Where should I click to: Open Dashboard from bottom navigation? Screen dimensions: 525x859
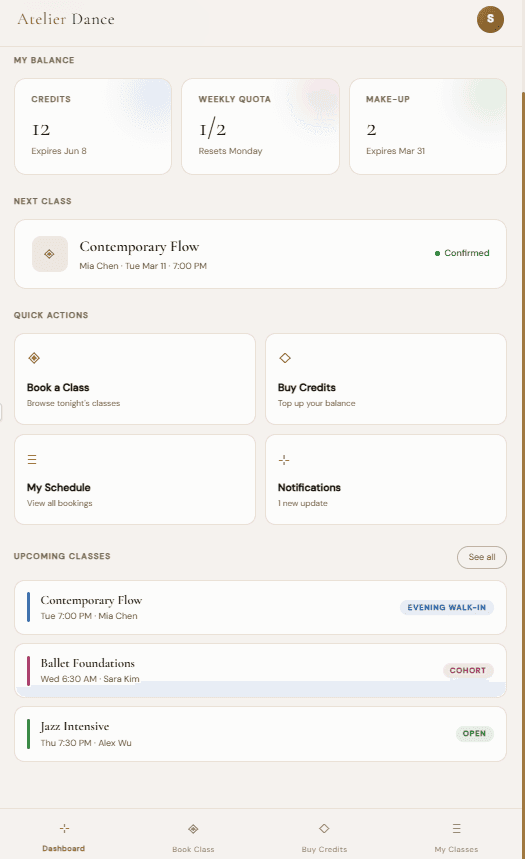pos(64,837)
